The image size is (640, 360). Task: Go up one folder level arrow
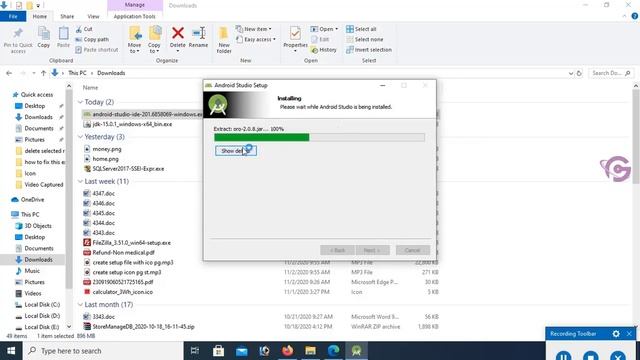(x=43, y=73)
